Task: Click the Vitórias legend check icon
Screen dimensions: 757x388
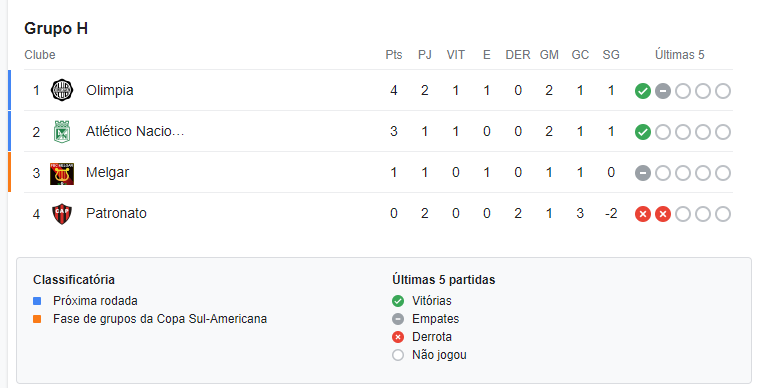Action: click(398, 301)
